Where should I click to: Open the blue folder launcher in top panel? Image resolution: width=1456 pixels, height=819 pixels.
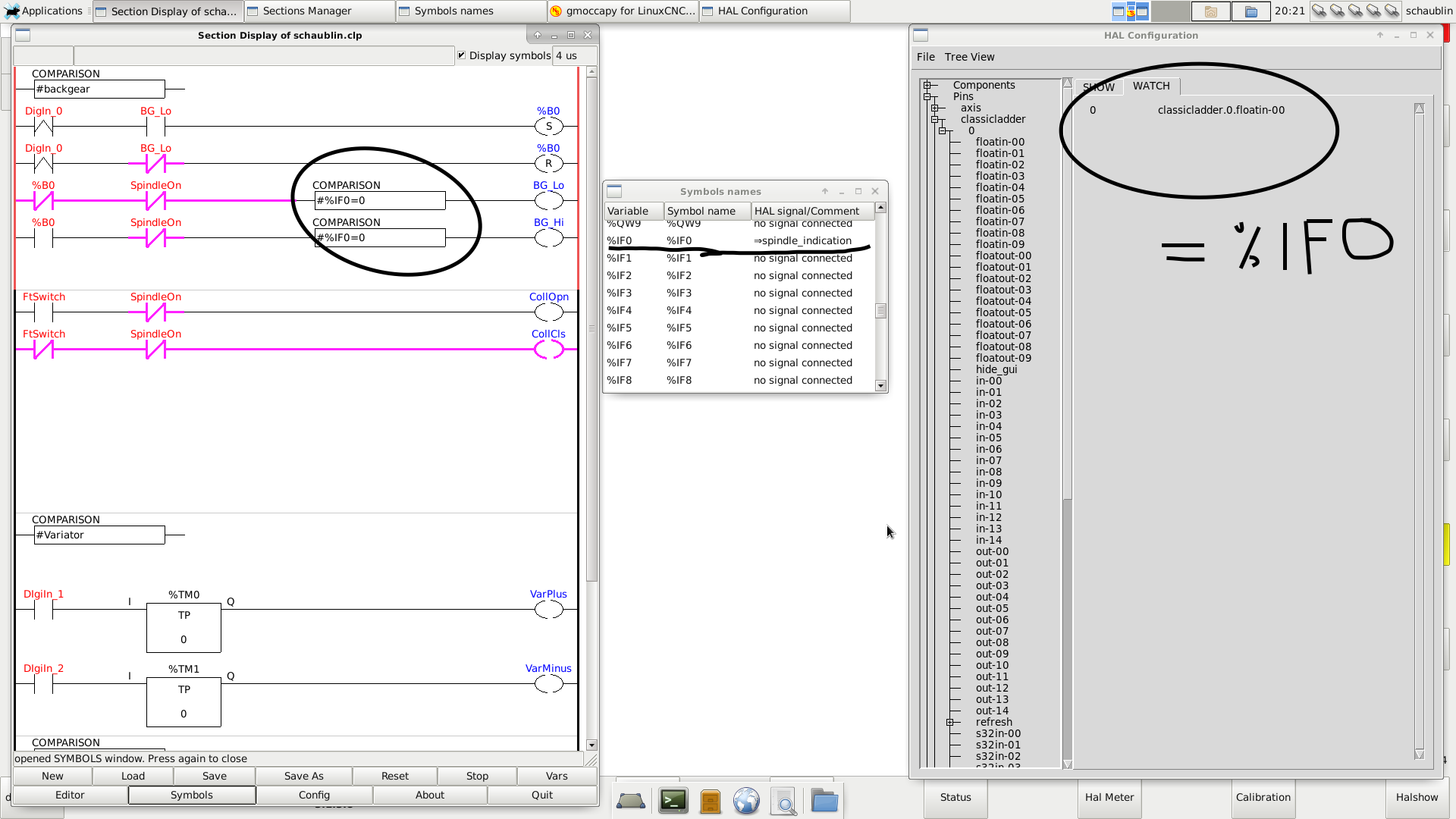[x=1251, y=11]
